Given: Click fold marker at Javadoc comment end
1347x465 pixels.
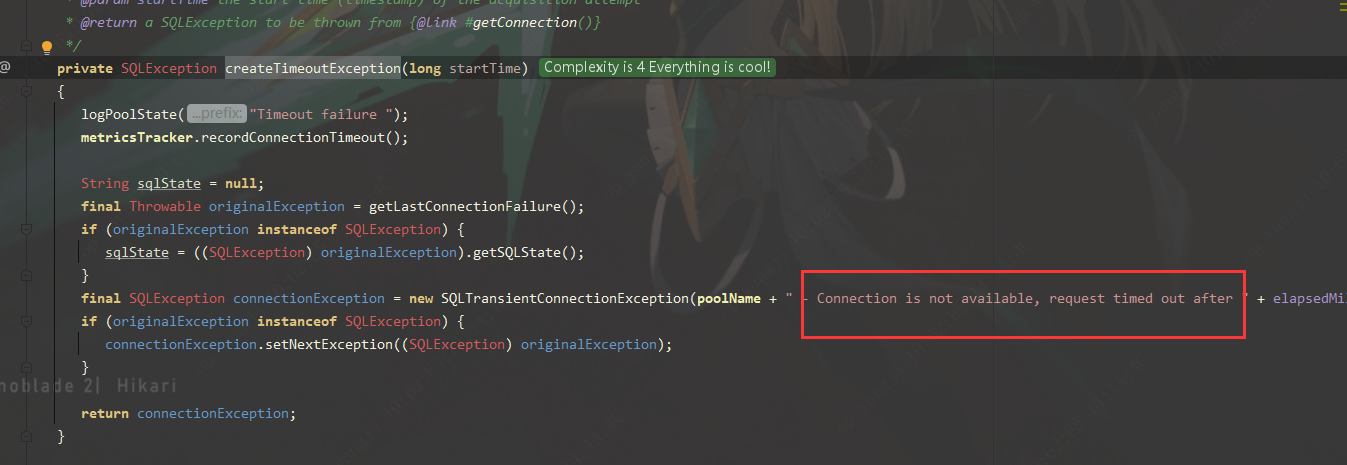Looking at the screenshot, I should click(27, 46).
